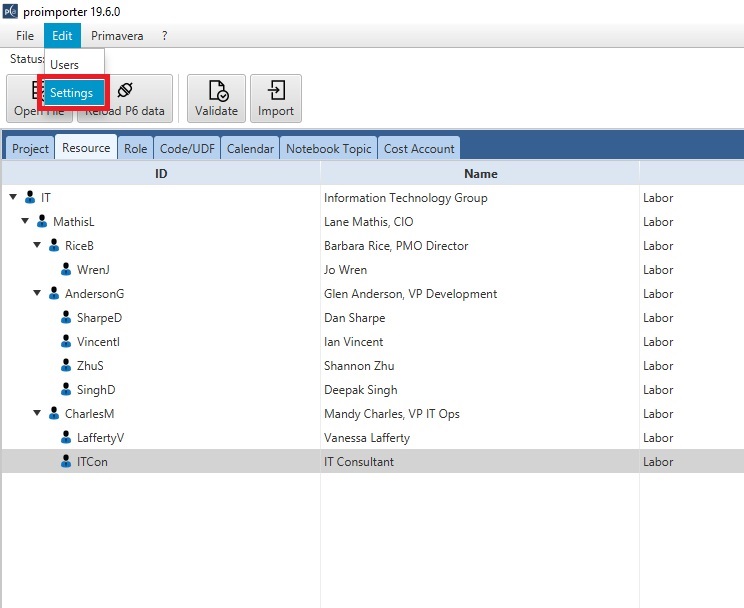Click the Import toolbar icon
Image resolution: width=744 pixels, height=608 pixels.
coord(276,92)
